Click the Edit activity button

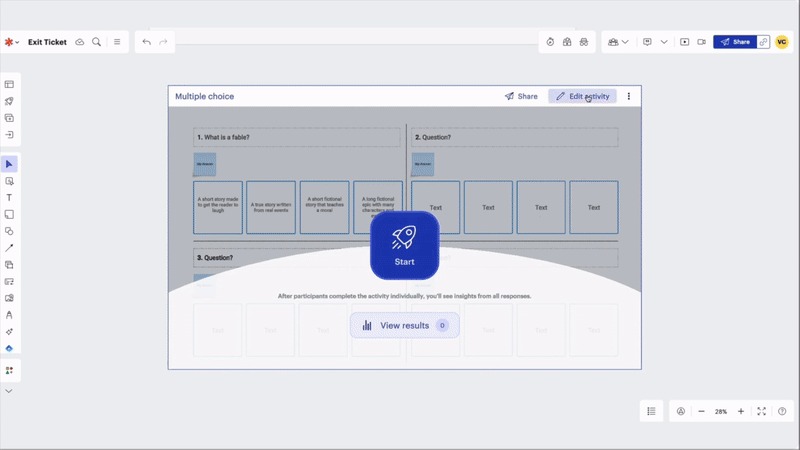coord(582,96)
